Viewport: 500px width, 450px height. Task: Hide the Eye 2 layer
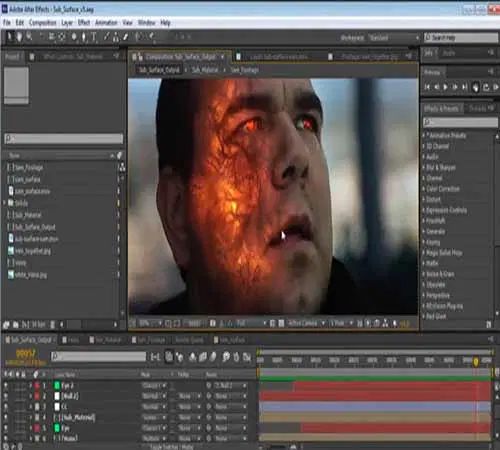coord(6,386)
